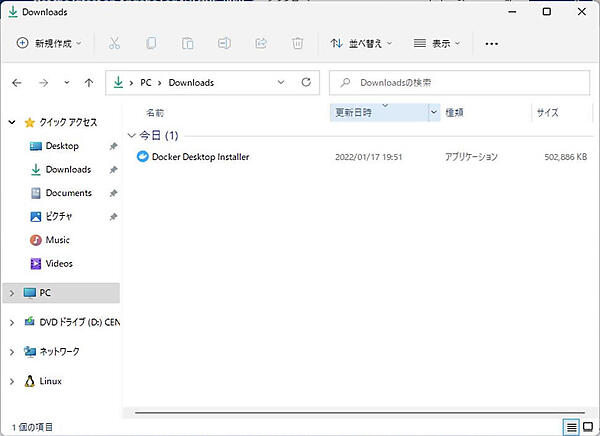This screenshot has height=436, width=600.
Task: Collapse the 今日 (1) group
Action: coord(132,135)
